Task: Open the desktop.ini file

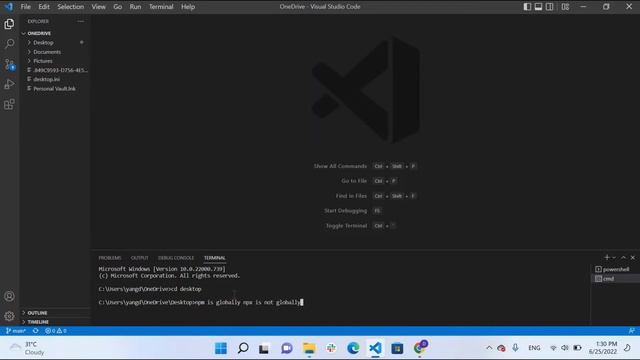Action: (x=55, y=79)
